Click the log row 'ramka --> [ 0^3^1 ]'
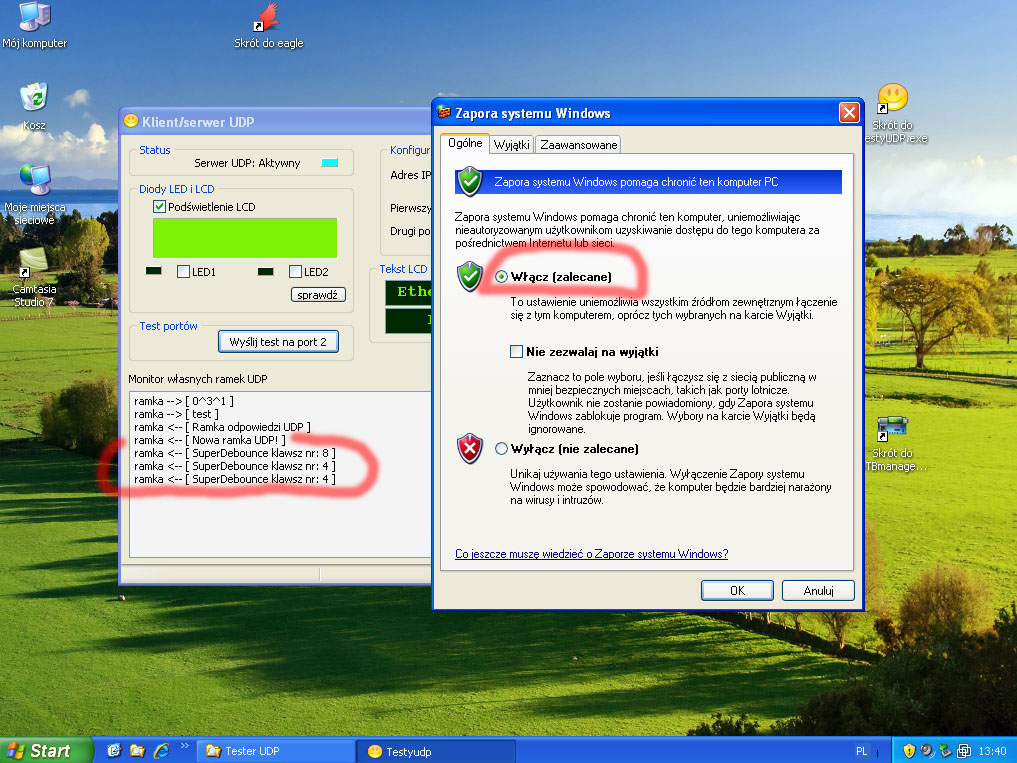Image resolution: width=1017 pixels, height=763 pixels. (x=184, y=401)
